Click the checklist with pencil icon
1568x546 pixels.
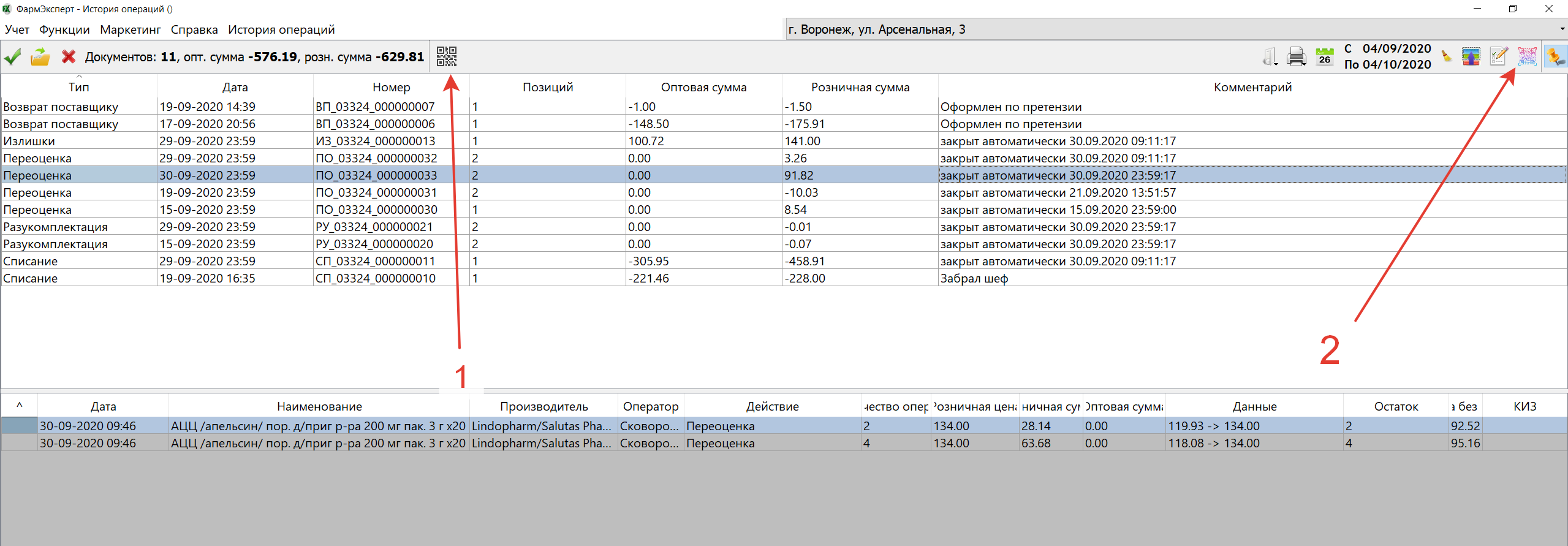tap(1499, 57)
